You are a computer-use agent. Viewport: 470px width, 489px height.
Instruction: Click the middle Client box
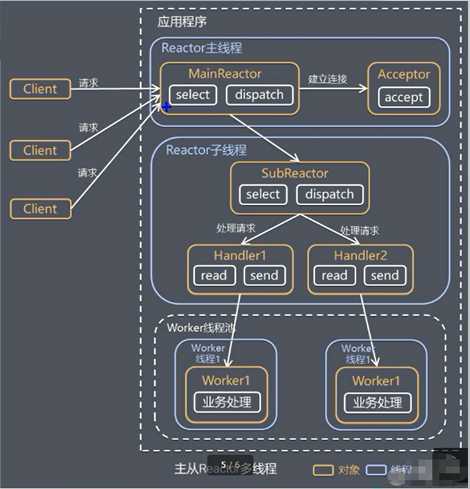click(40, 150)
